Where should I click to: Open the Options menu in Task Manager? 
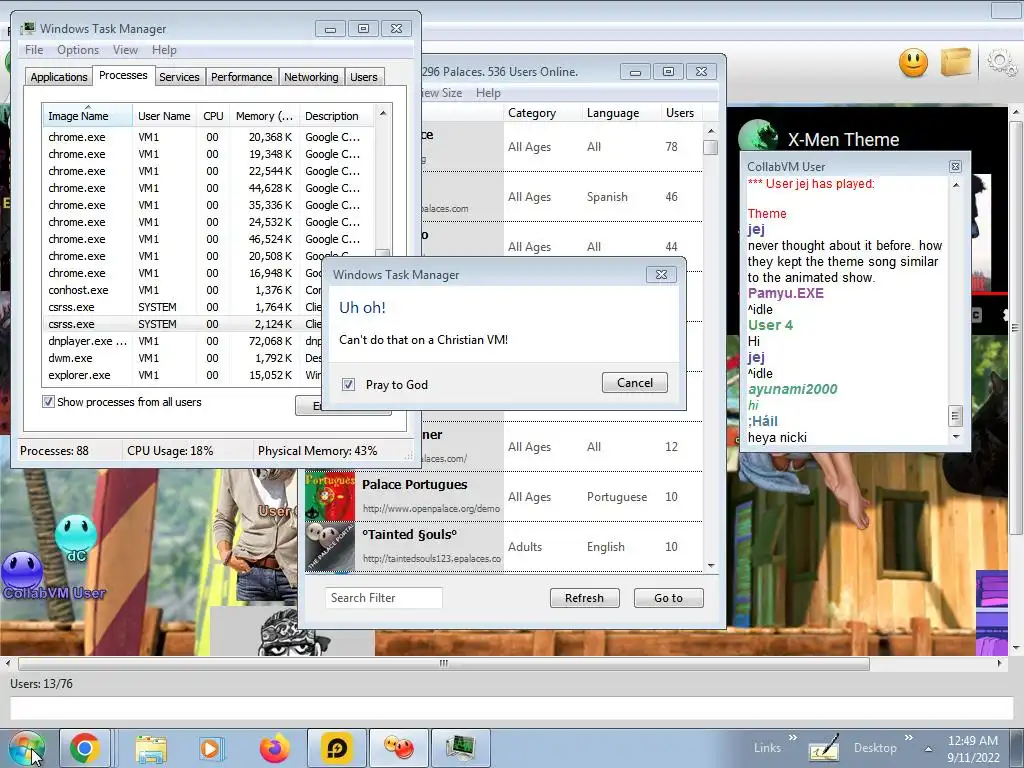(78, 50)
